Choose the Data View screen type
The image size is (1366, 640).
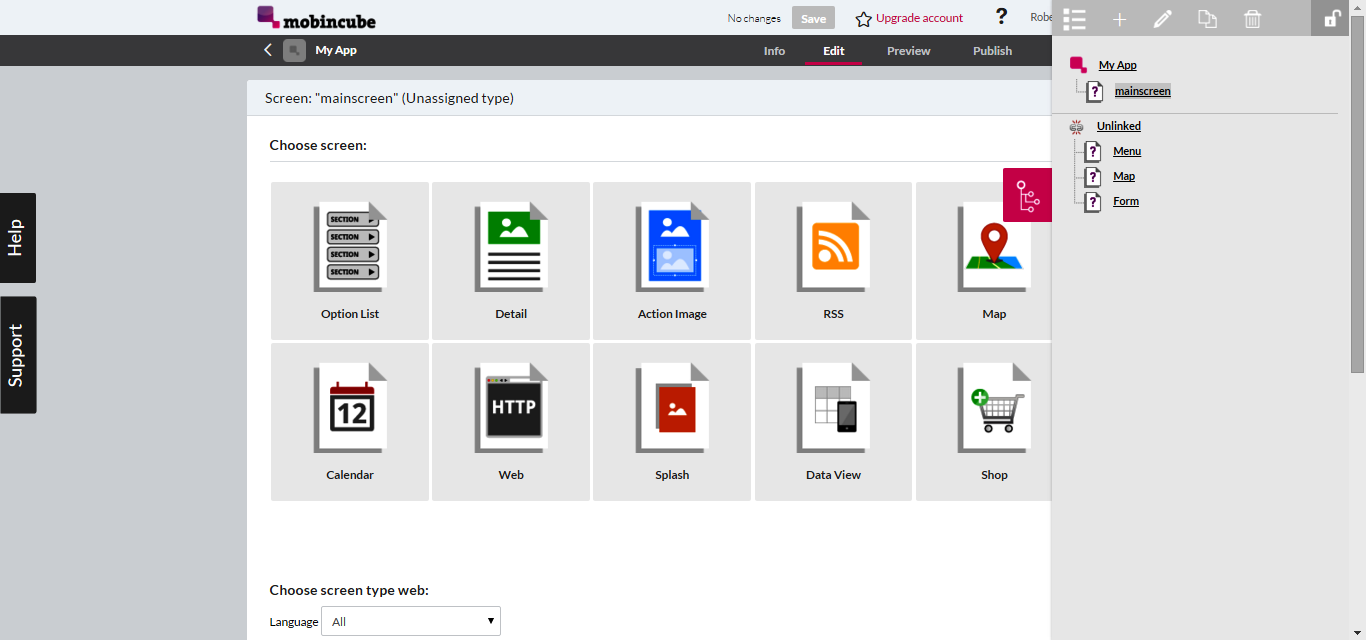[833, 422]
